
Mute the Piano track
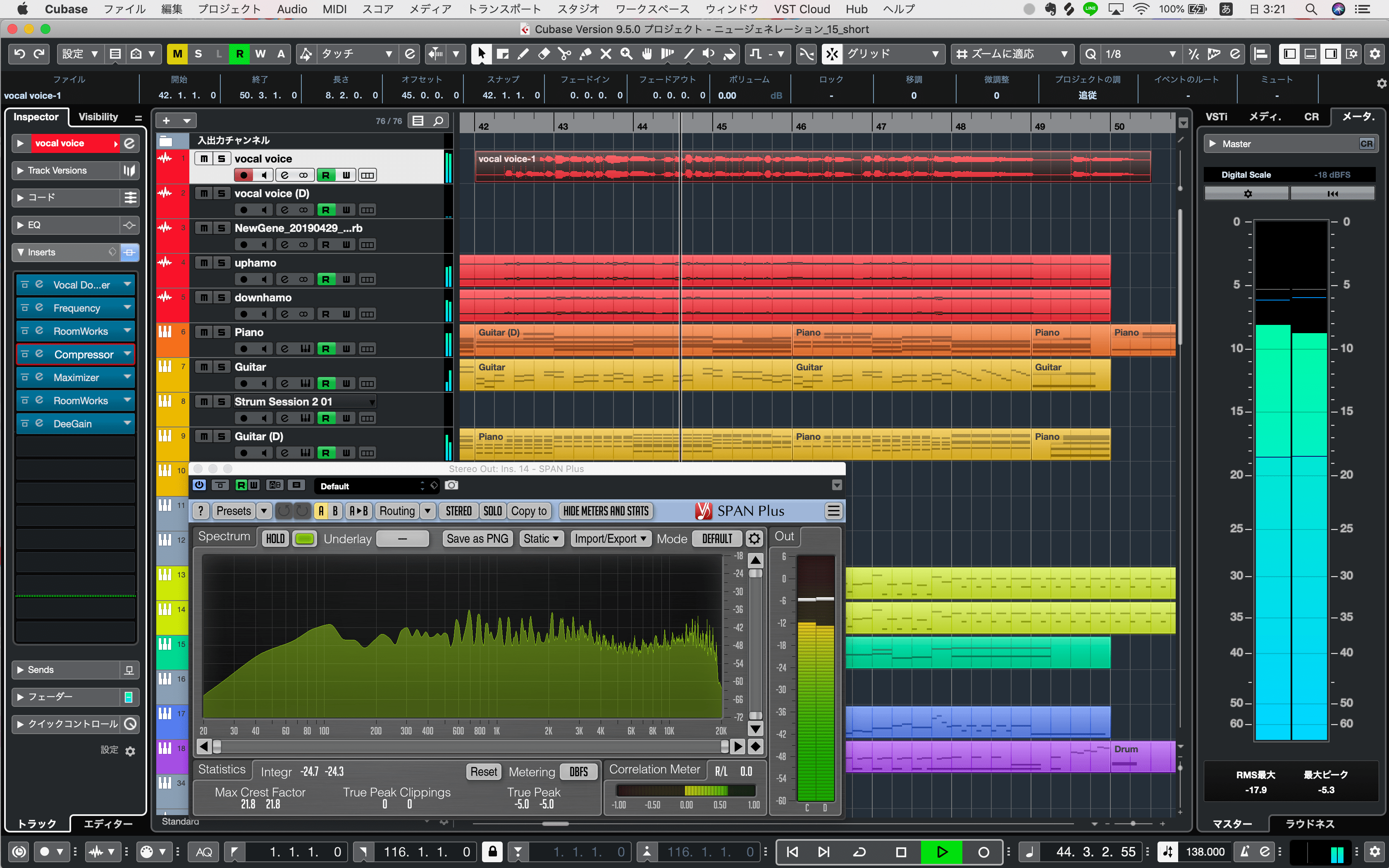204,332
